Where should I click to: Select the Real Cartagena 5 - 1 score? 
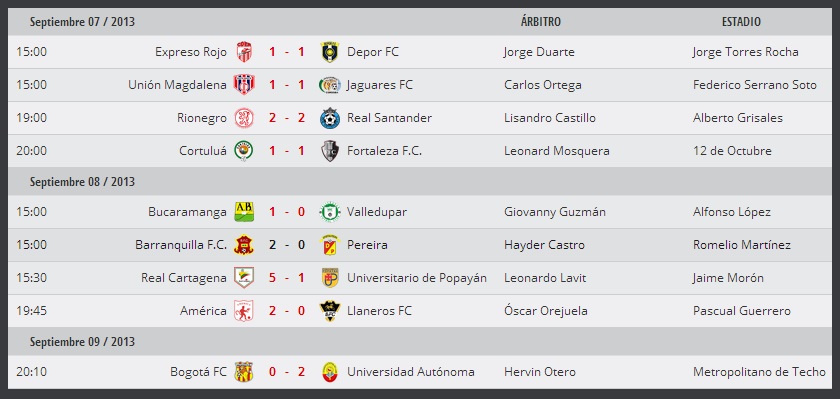point(287,278)
